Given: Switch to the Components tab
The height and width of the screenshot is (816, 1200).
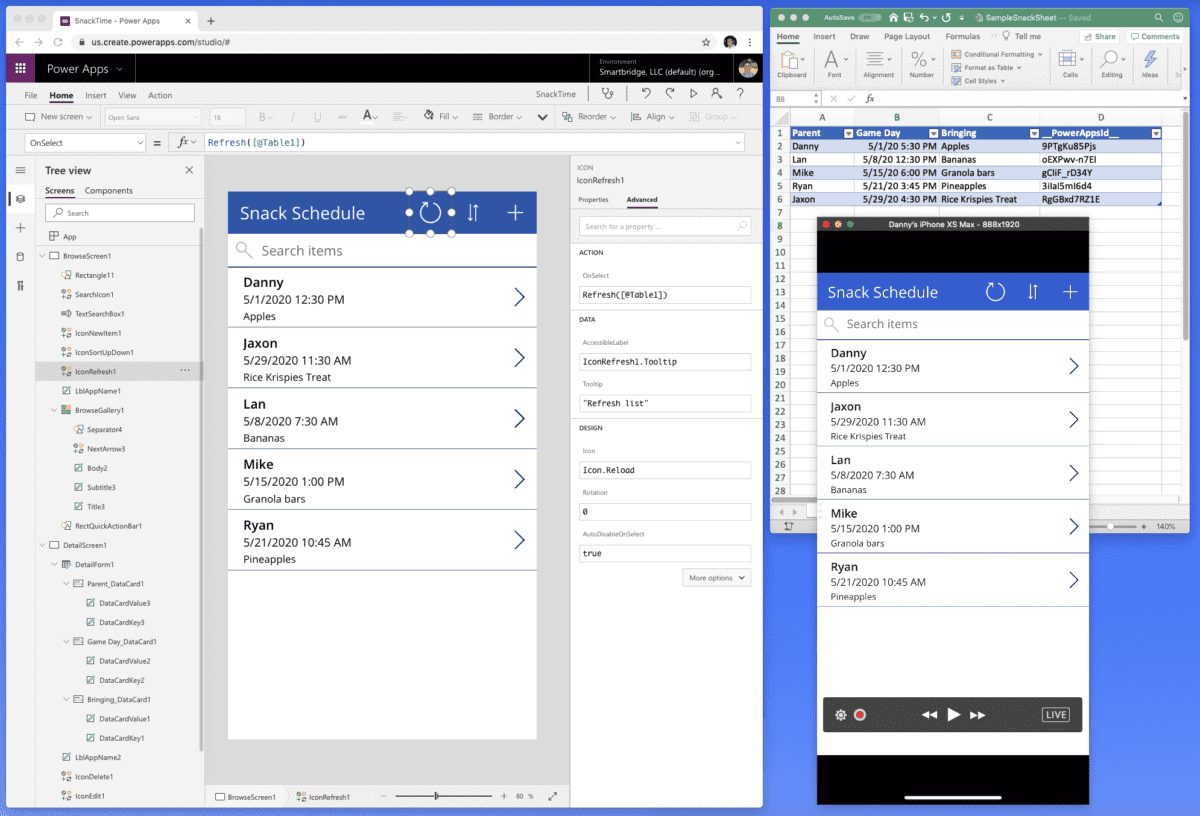Looking at the screenshot, I should click(x=109, y=191).
